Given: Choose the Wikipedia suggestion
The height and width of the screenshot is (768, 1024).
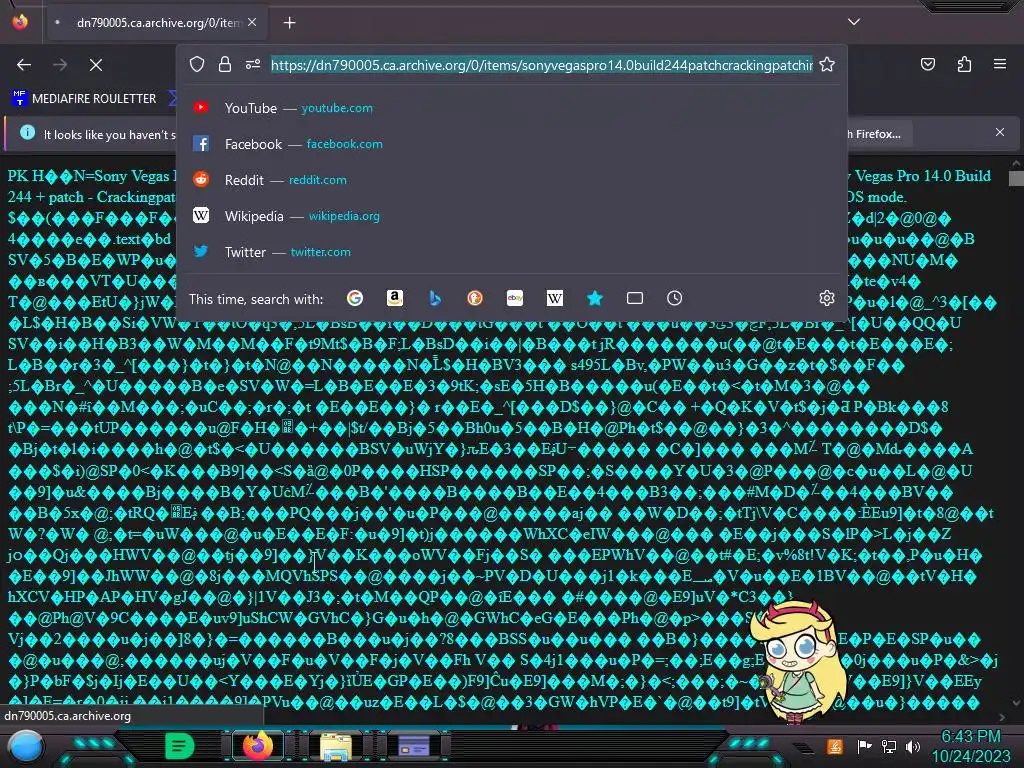Looking at the screenshot, I should [513, 216].
